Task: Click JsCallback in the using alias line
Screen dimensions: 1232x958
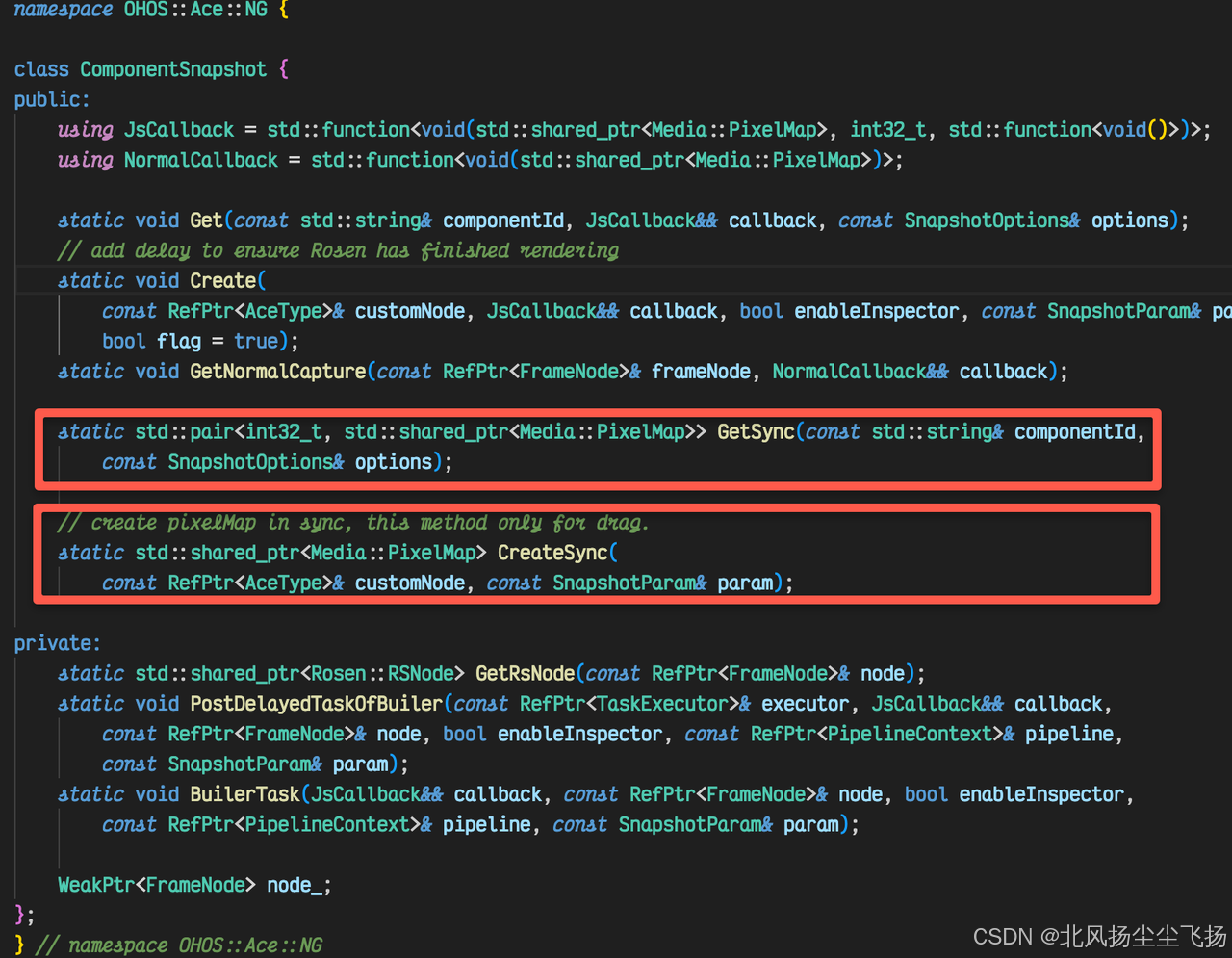Action: click(x=179, y=130)
